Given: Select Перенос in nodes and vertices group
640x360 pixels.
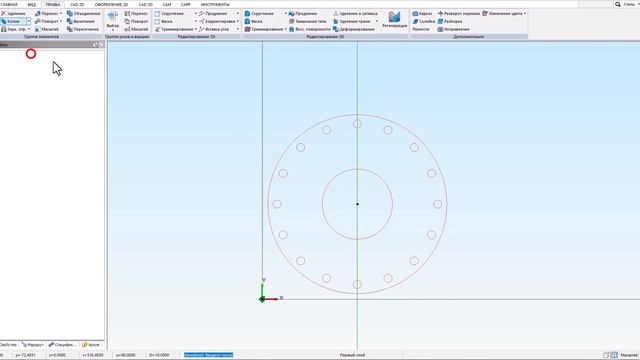Looking at the screenshot, I should [136, 13].
